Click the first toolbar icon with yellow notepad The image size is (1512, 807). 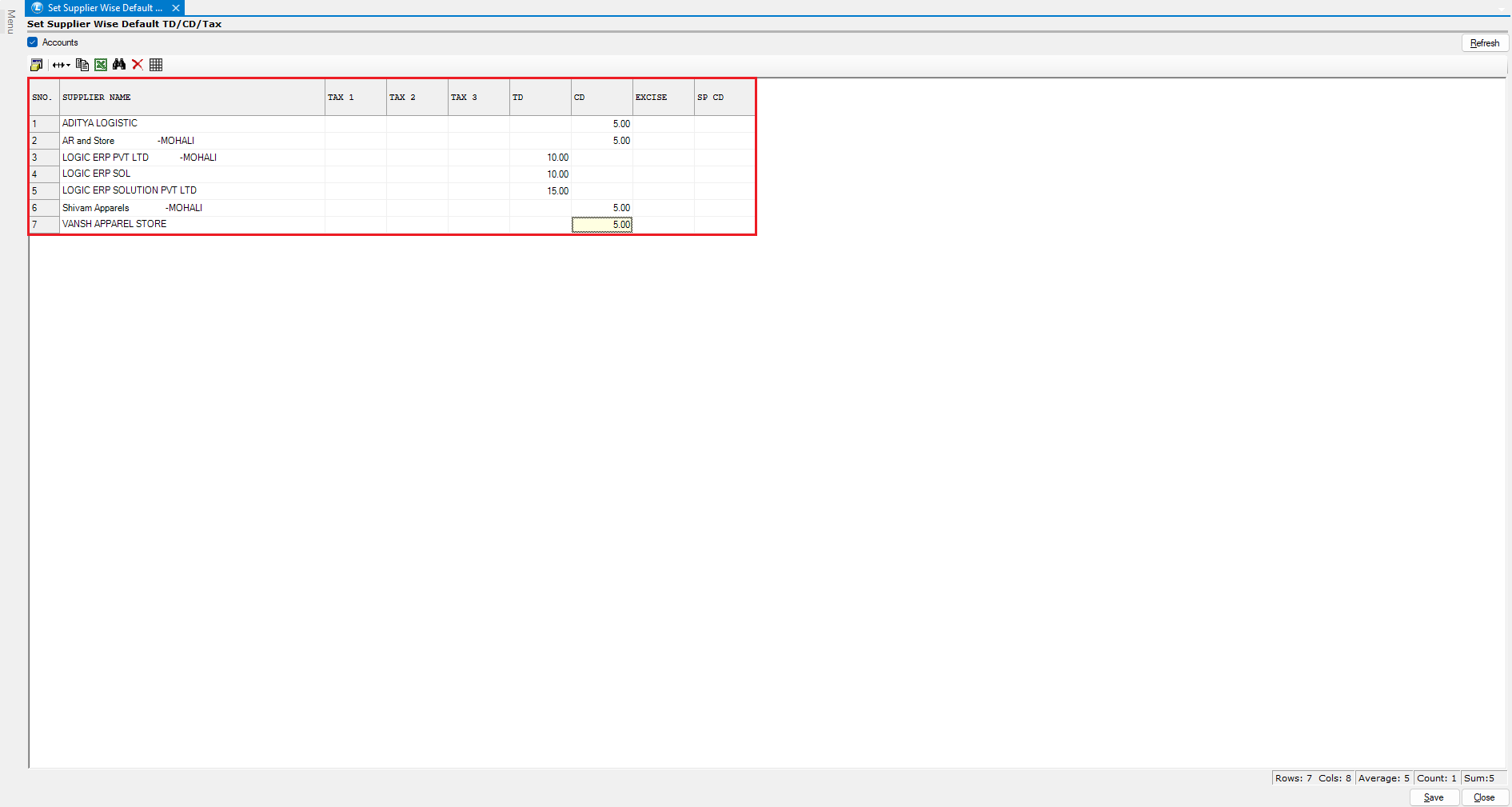click(x=36, y=65)
